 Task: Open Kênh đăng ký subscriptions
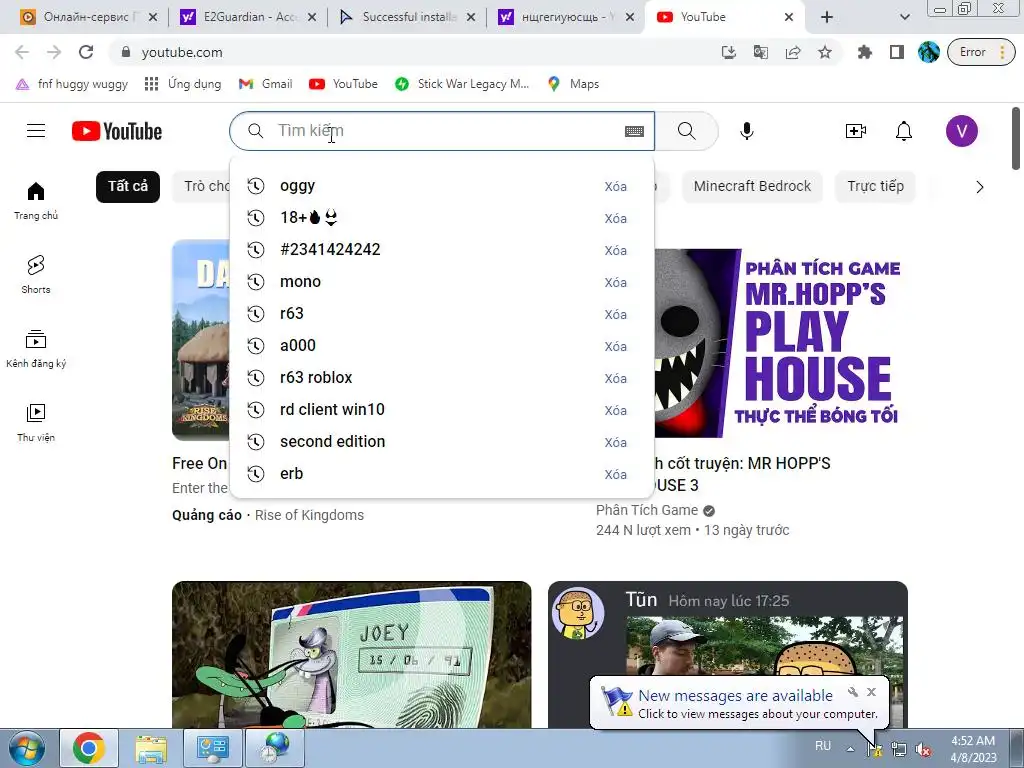(36, 349)
